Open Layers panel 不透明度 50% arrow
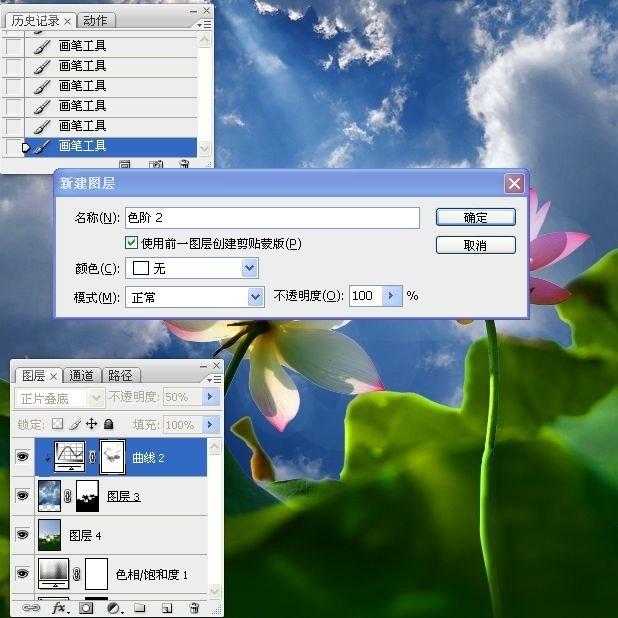Viewport: 618px width, 618px height. (x=210, y=397)
